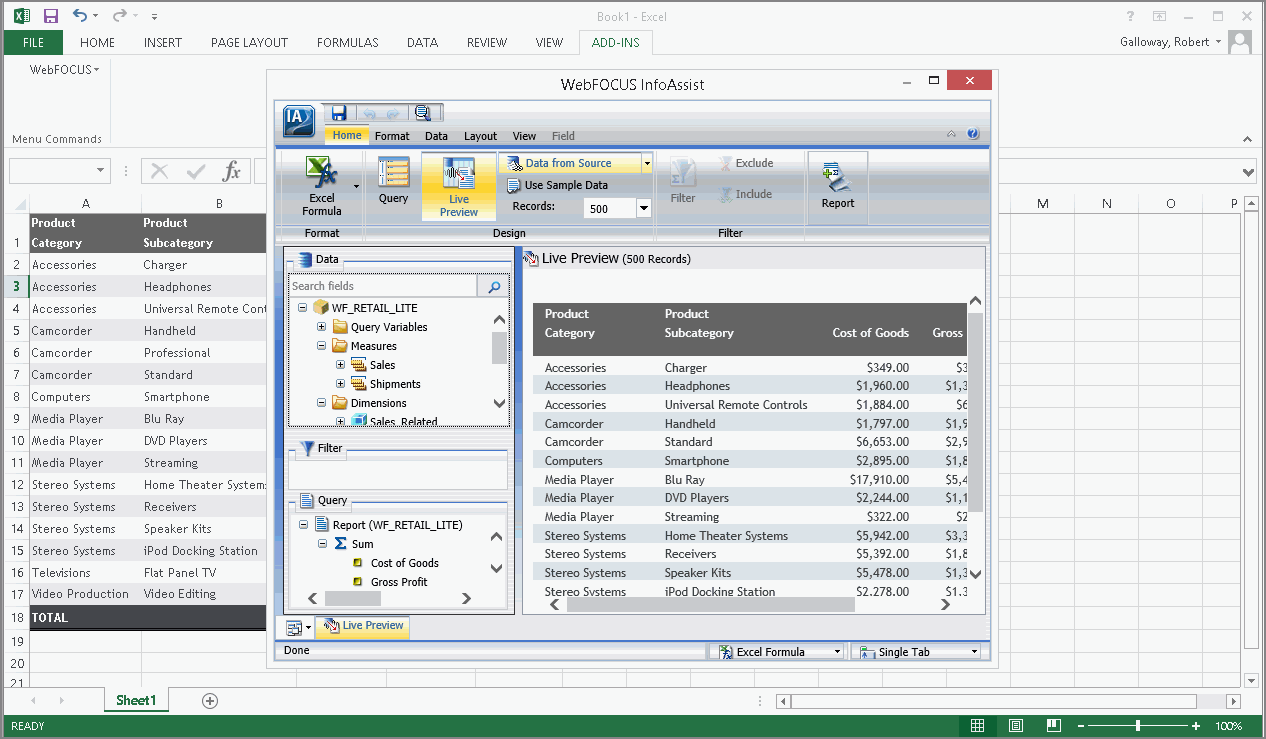Click the Search fields input box
This screenshot has height=739, width=1266.
[383, 286]
